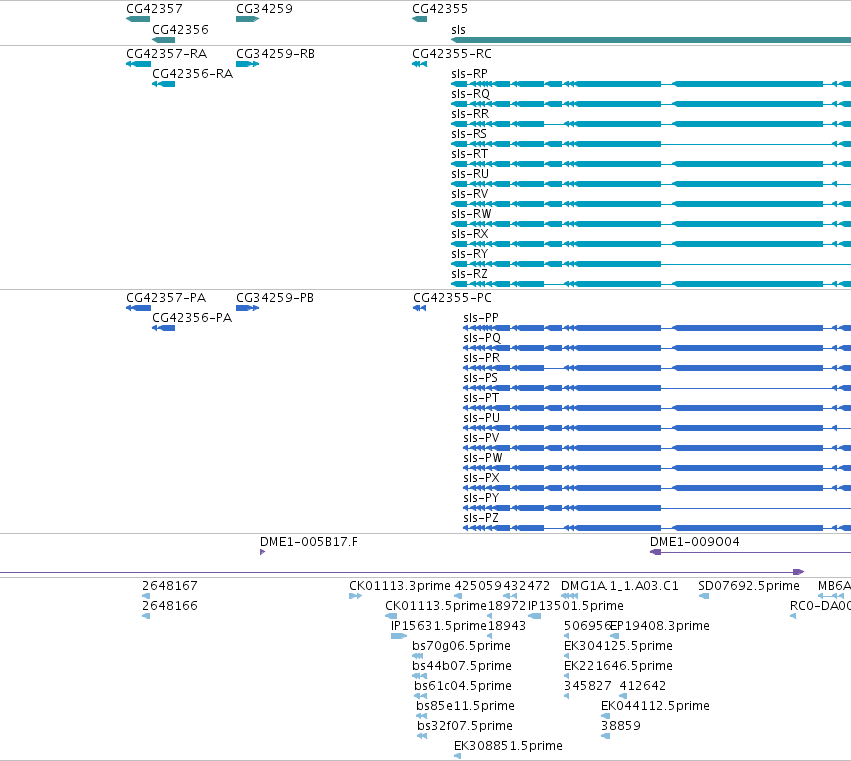The image size is (851, 761).
Task: Select EST feature 38859
Action: pos(606,737)
